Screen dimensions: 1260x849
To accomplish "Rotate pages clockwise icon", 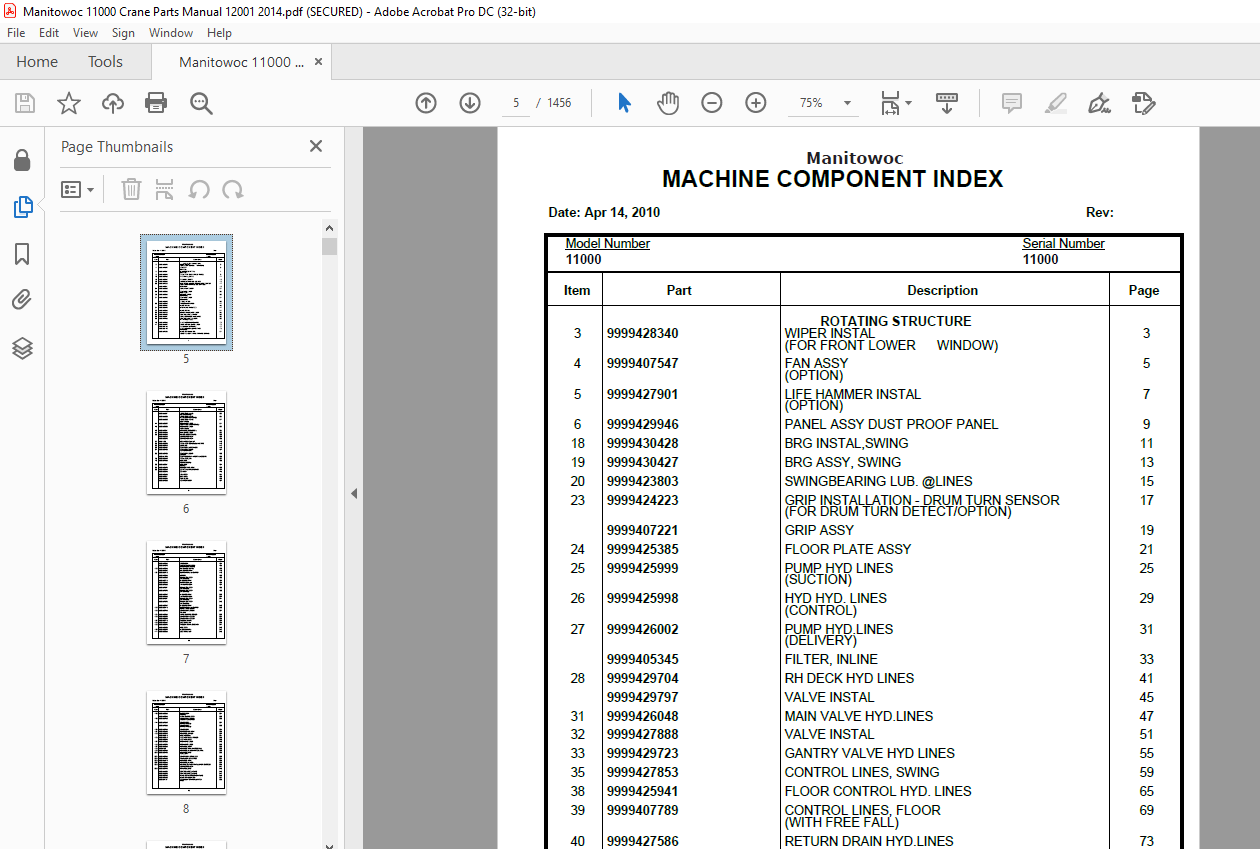I will 232,189.
